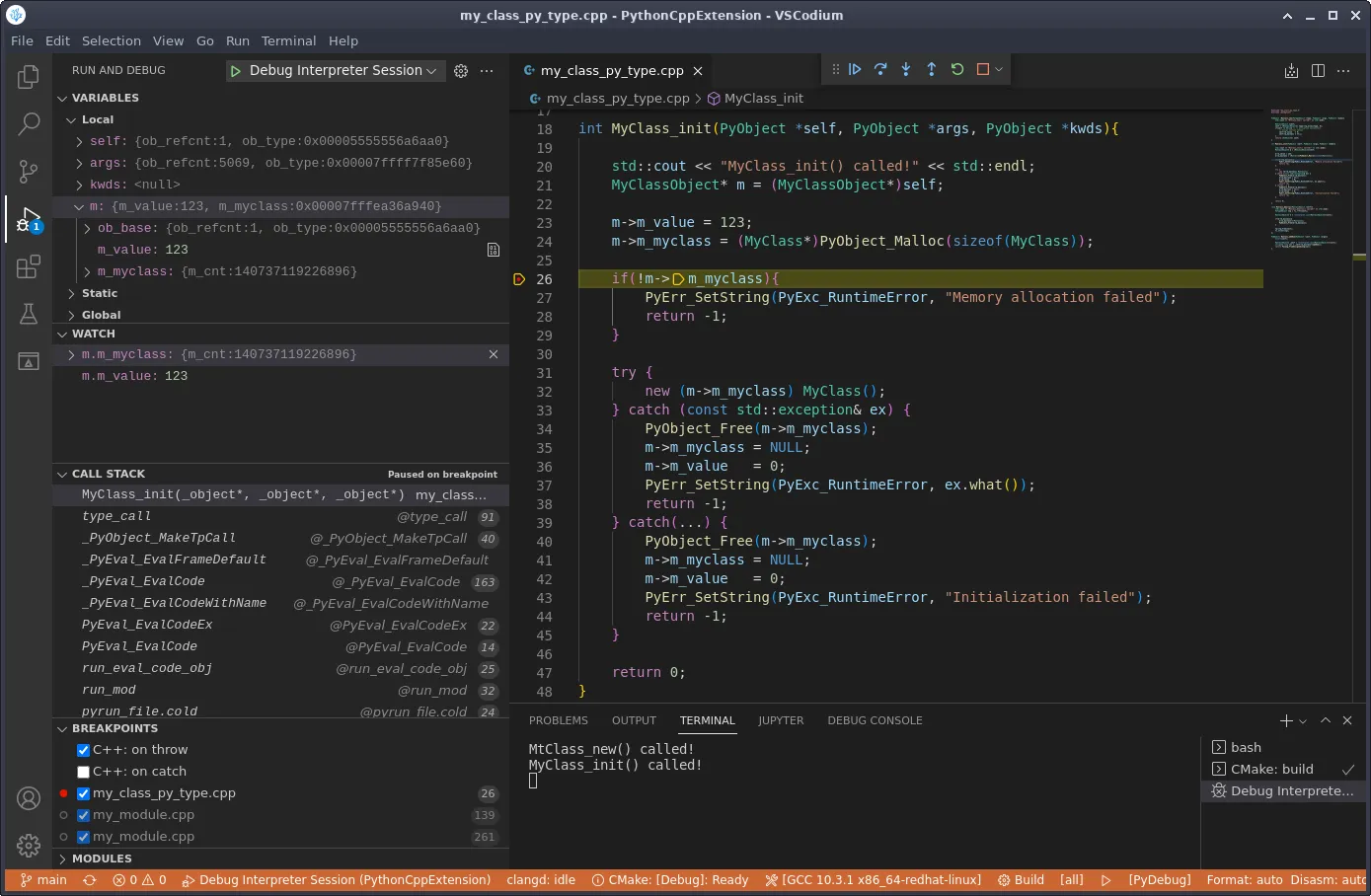This screenshot has height=896, width=1371.
Task: Click the Step Into debug icon
Action: (906, 69)
